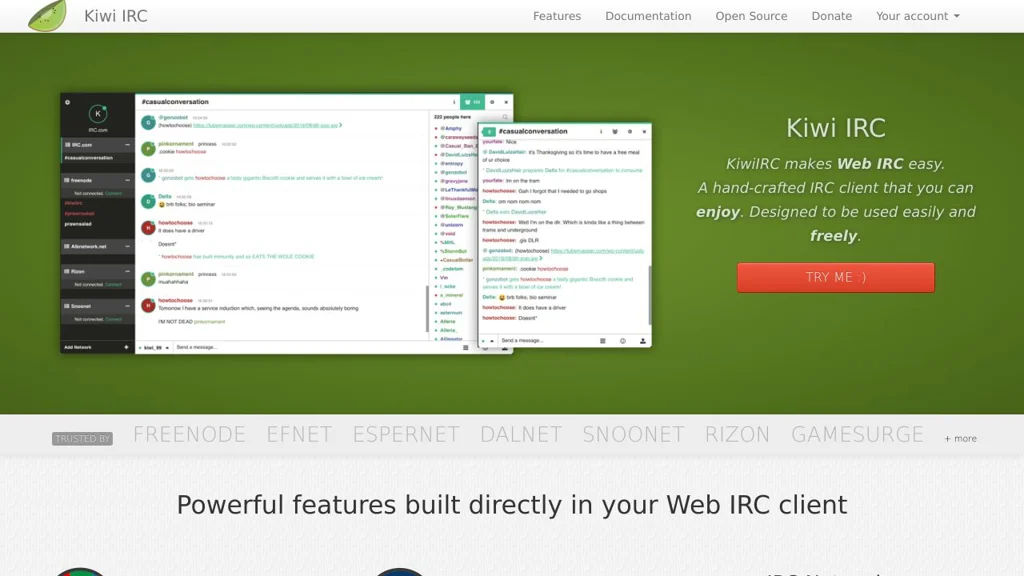Click the users icon in small demo window header

pyautogui.click(x=615, y=131)
